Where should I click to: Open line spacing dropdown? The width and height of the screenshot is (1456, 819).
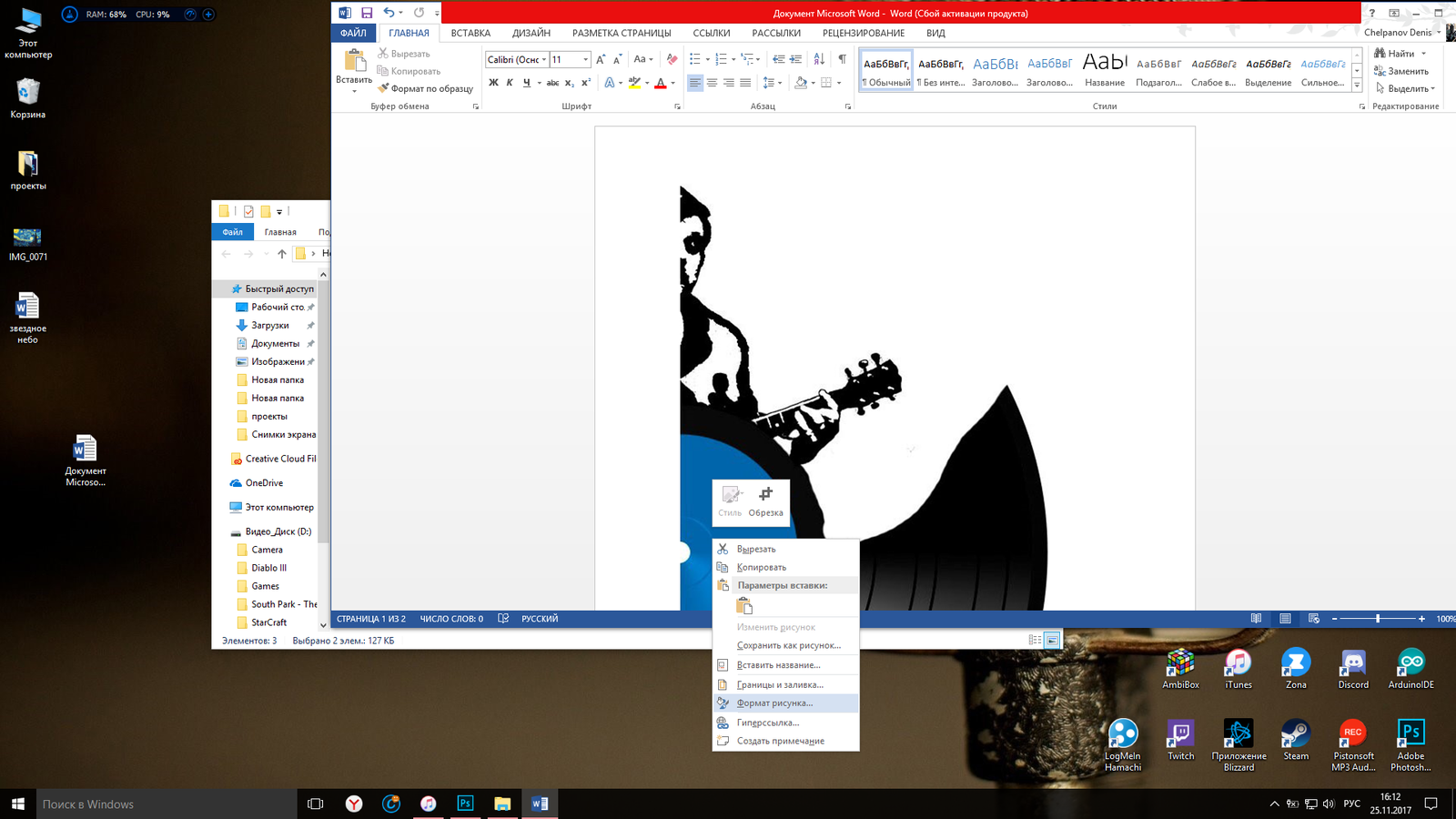[x=772, y=83]
